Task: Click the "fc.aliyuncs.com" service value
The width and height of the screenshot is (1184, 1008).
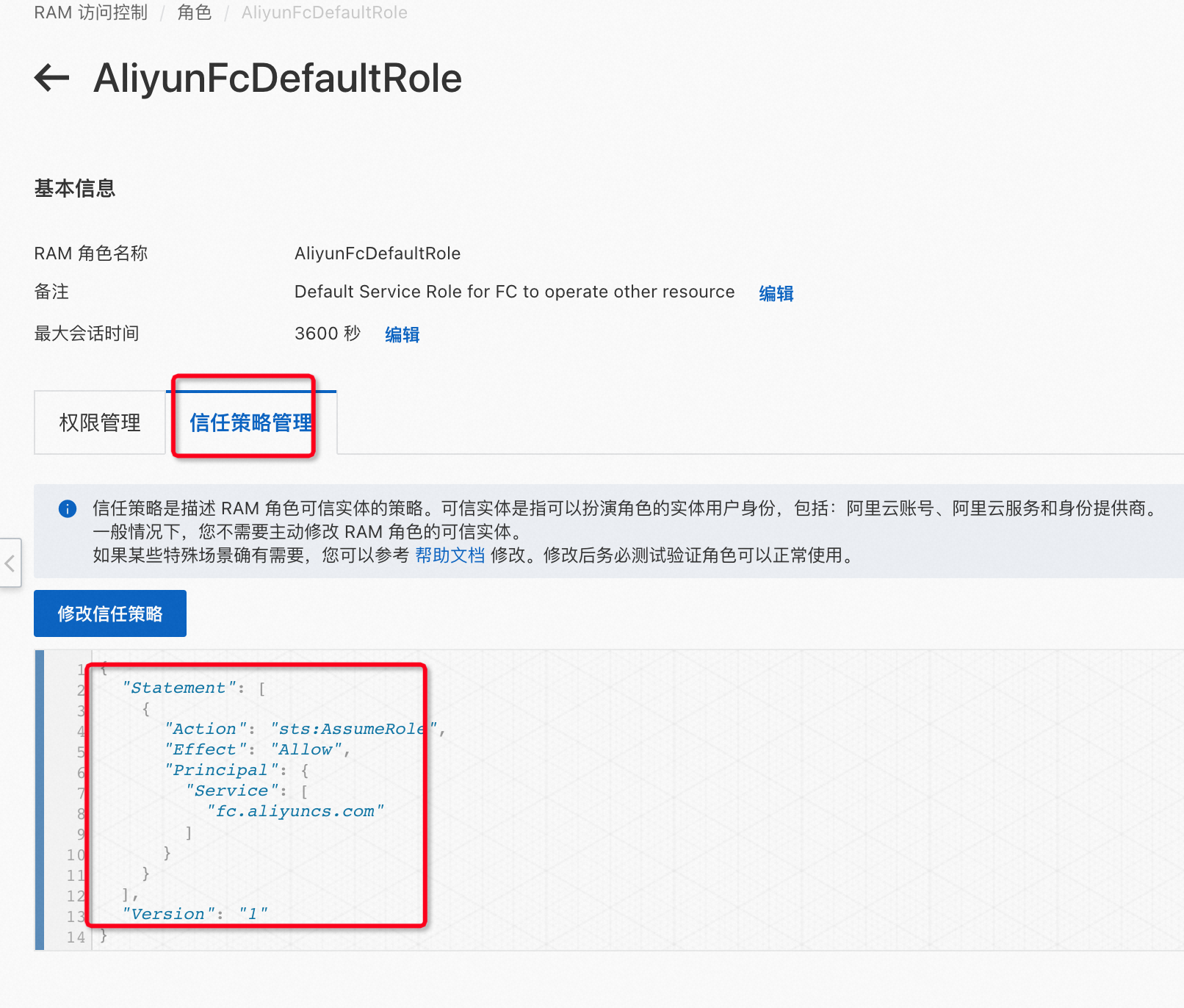Action: tap(295, 811)
